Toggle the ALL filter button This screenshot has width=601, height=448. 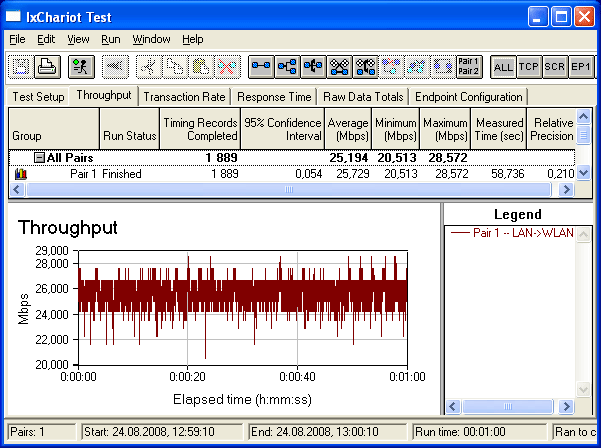click(503, 67)
